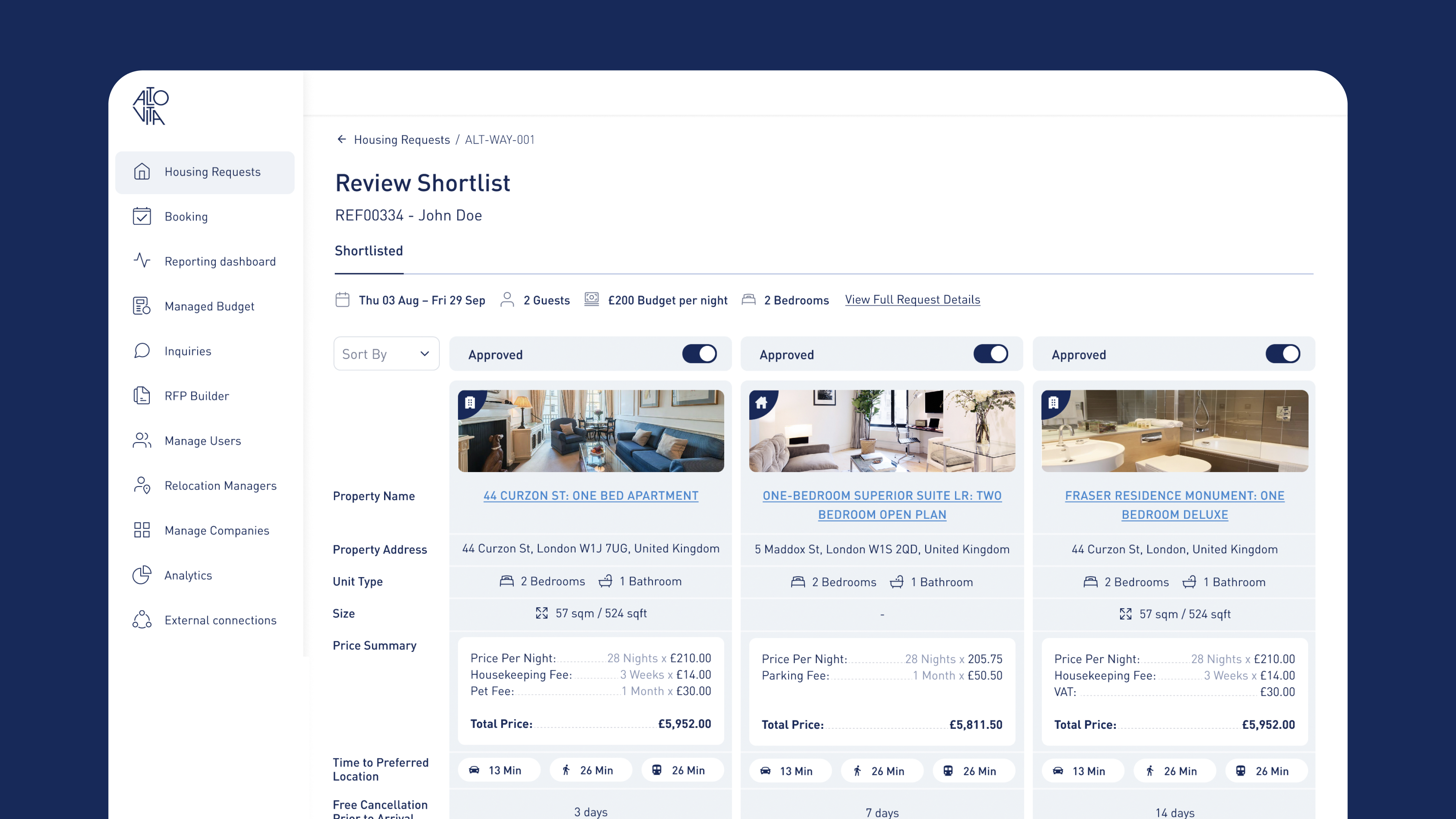Click the Relocation Managers pin-person icon
Screen dimensions: 1456x819
[x=142, y=485]
